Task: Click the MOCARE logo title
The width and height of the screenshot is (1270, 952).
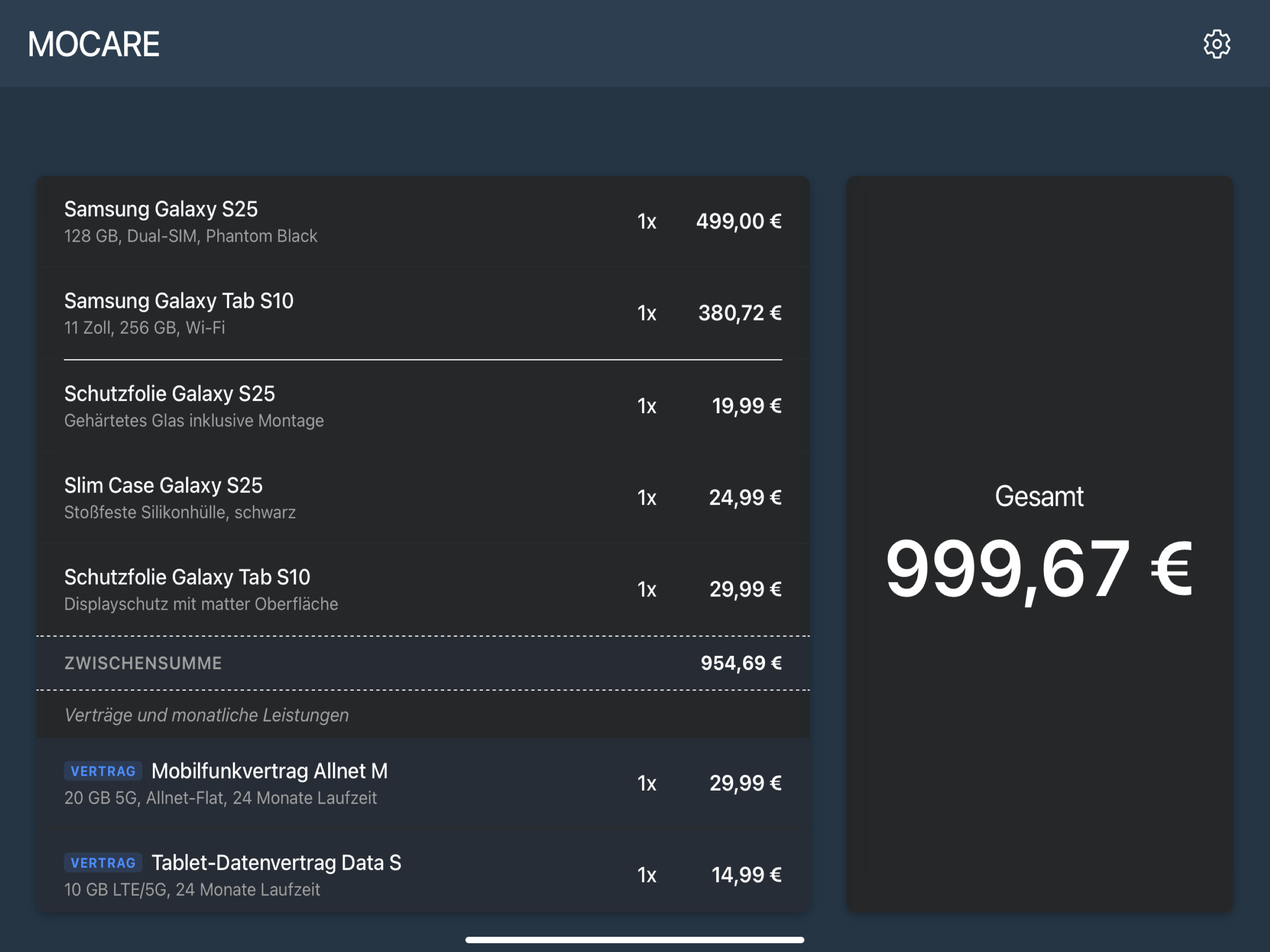Action: click(94, 44)
